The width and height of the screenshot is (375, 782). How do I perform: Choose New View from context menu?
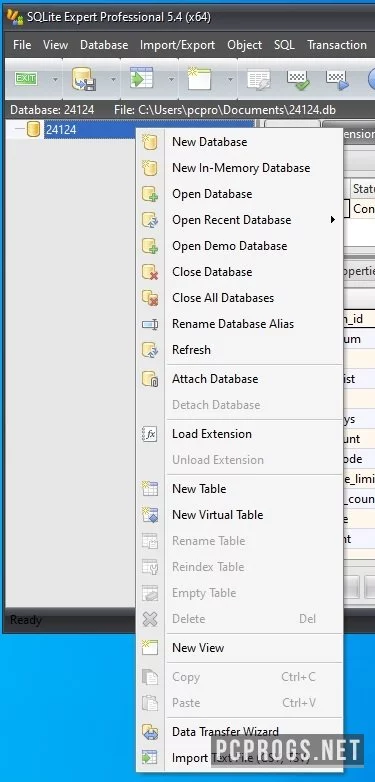(239, 647)
